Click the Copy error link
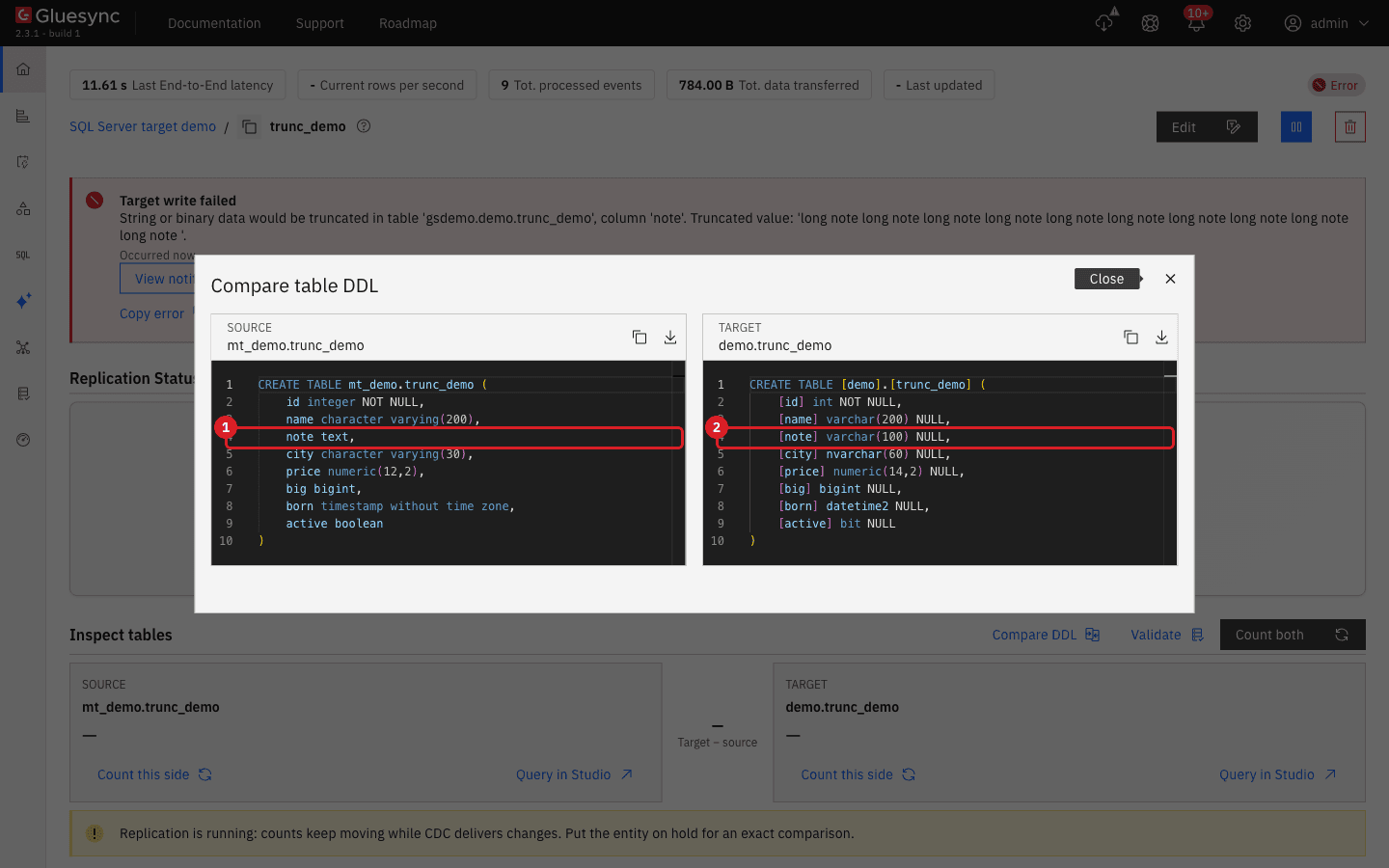 [x=151, y=313]
